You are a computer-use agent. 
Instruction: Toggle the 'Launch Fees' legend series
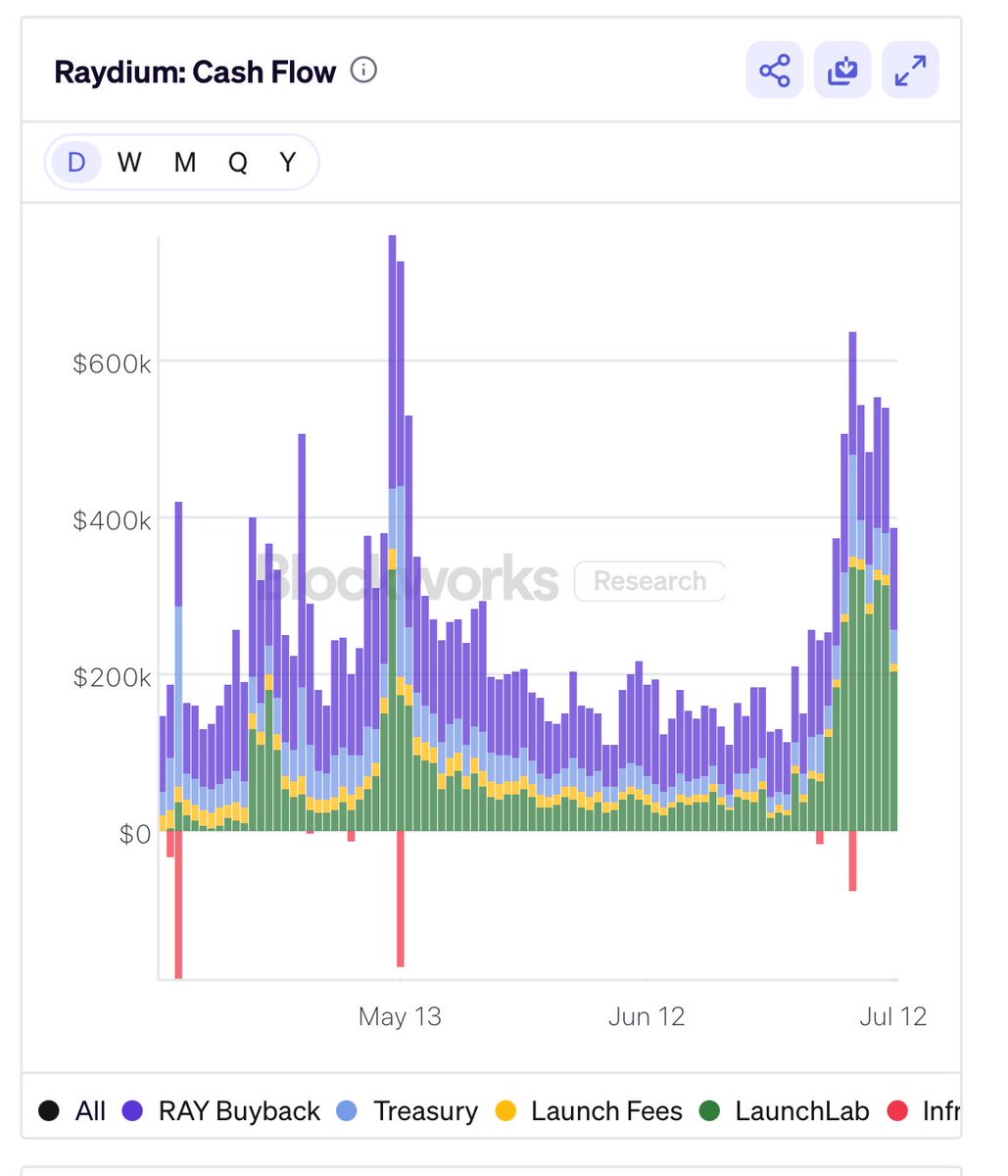coord(588,1111)
